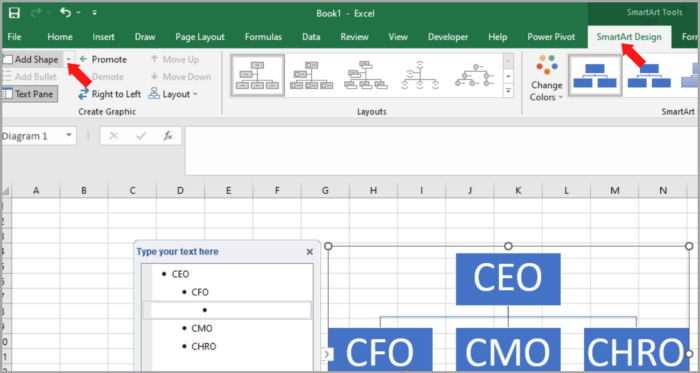
Task: Click the Promote arrow button
Action: click(103, 59)
